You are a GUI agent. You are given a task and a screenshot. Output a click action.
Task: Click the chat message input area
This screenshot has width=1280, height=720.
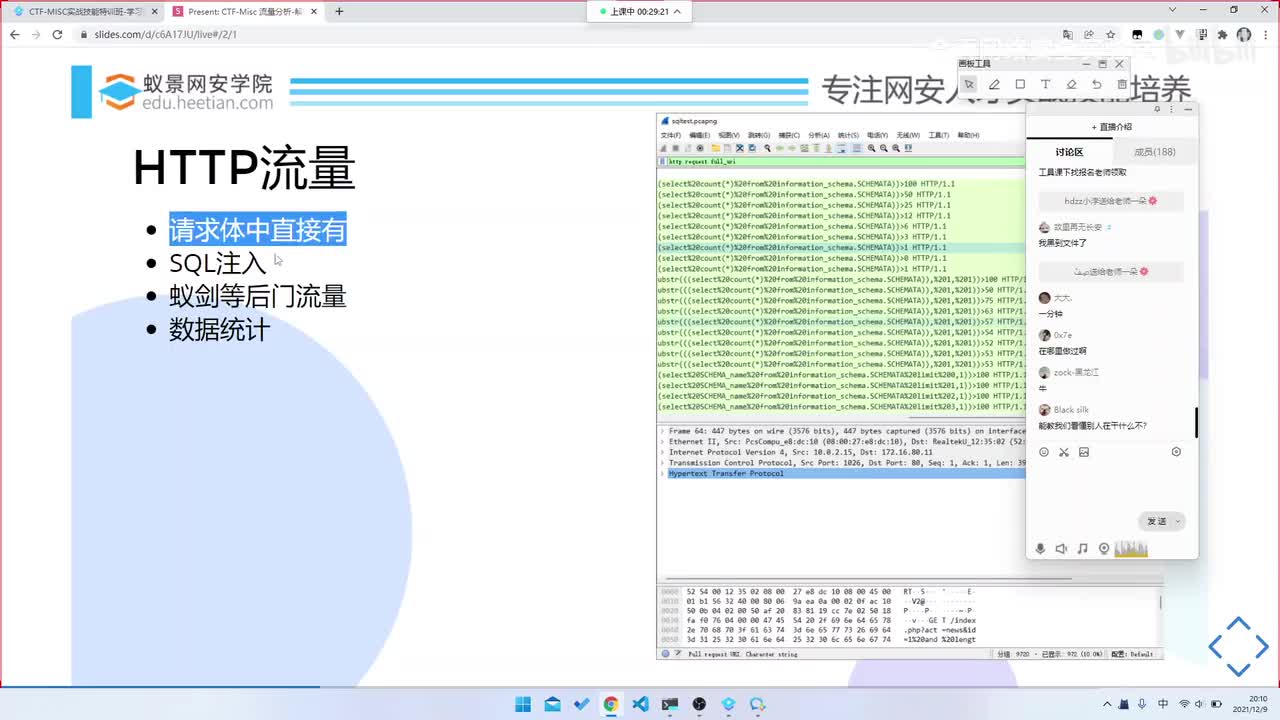pos(1111,485)
